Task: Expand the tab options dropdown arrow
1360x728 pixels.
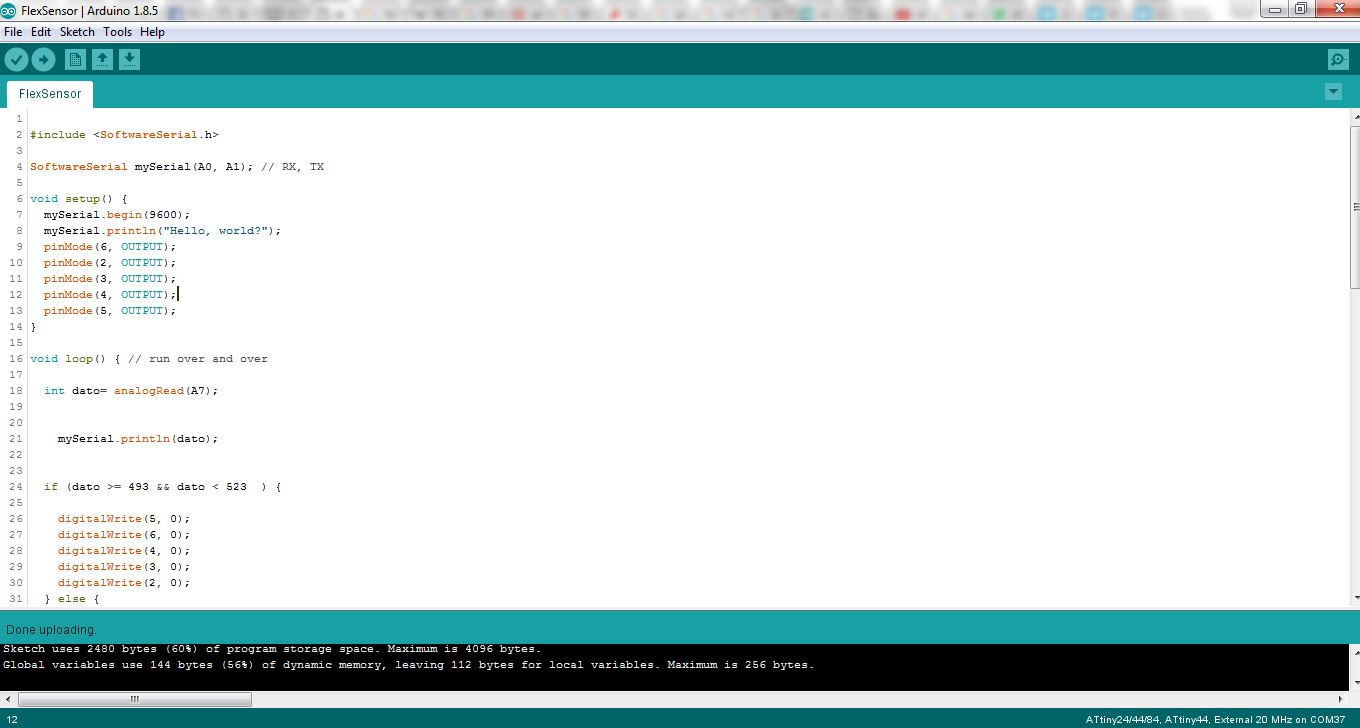Action: point(1333,92)
